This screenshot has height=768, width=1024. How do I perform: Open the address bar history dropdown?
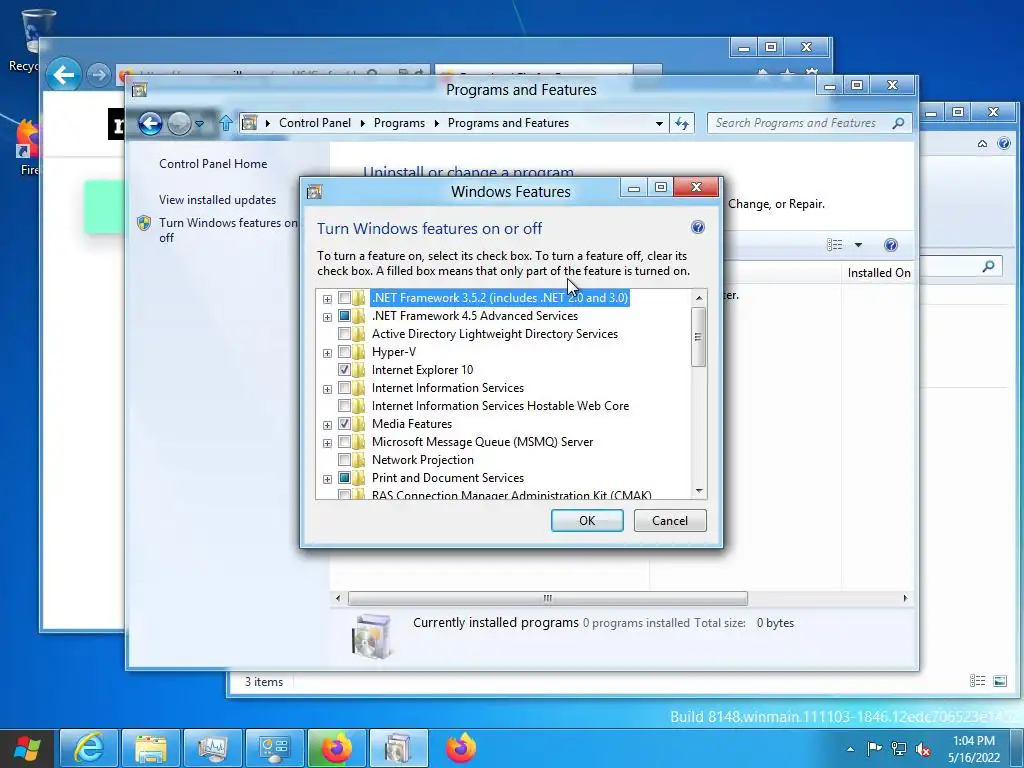[x=659, y=123]
